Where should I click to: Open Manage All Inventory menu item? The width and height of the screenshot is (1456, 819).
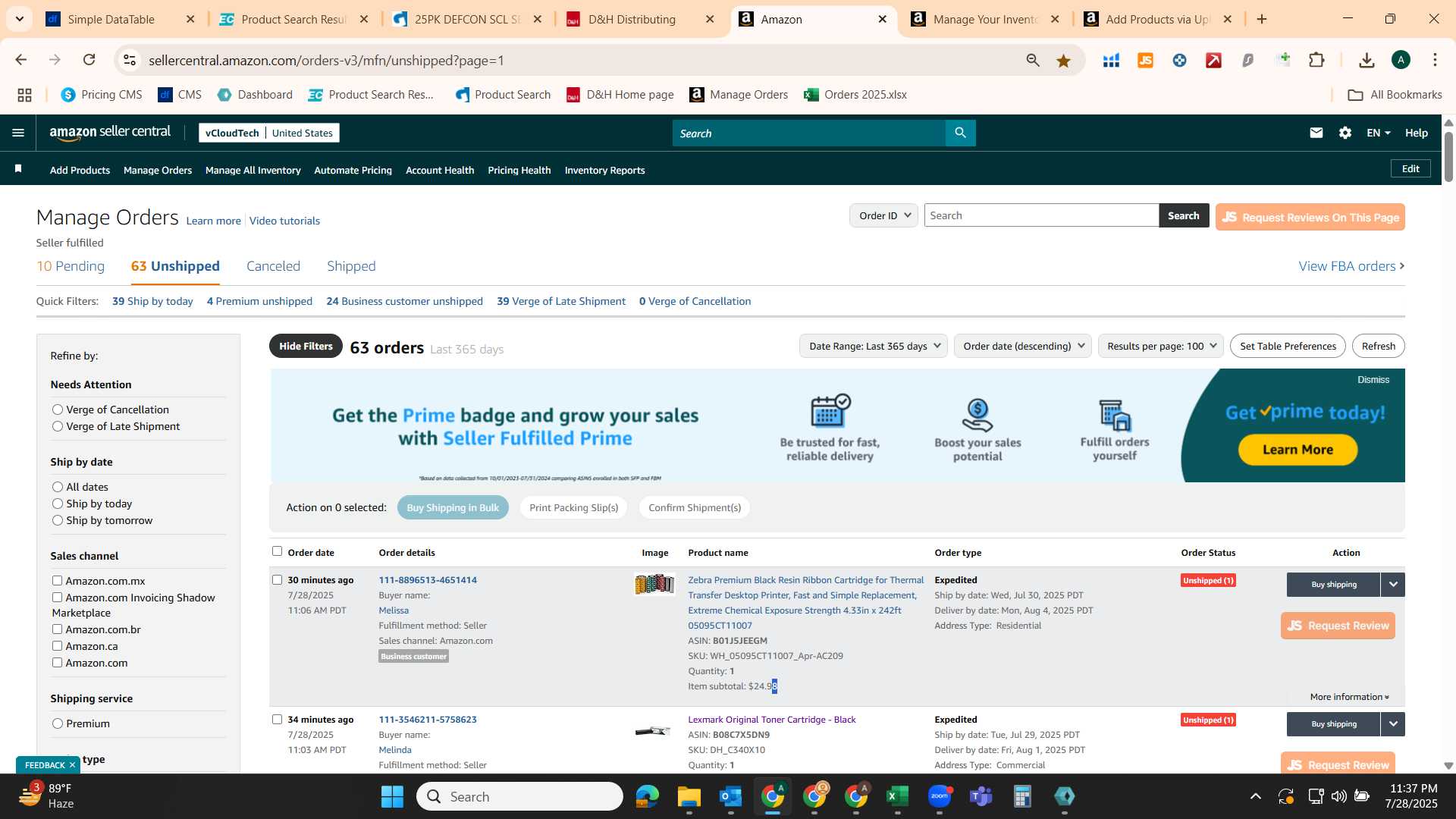pos(253,170)
